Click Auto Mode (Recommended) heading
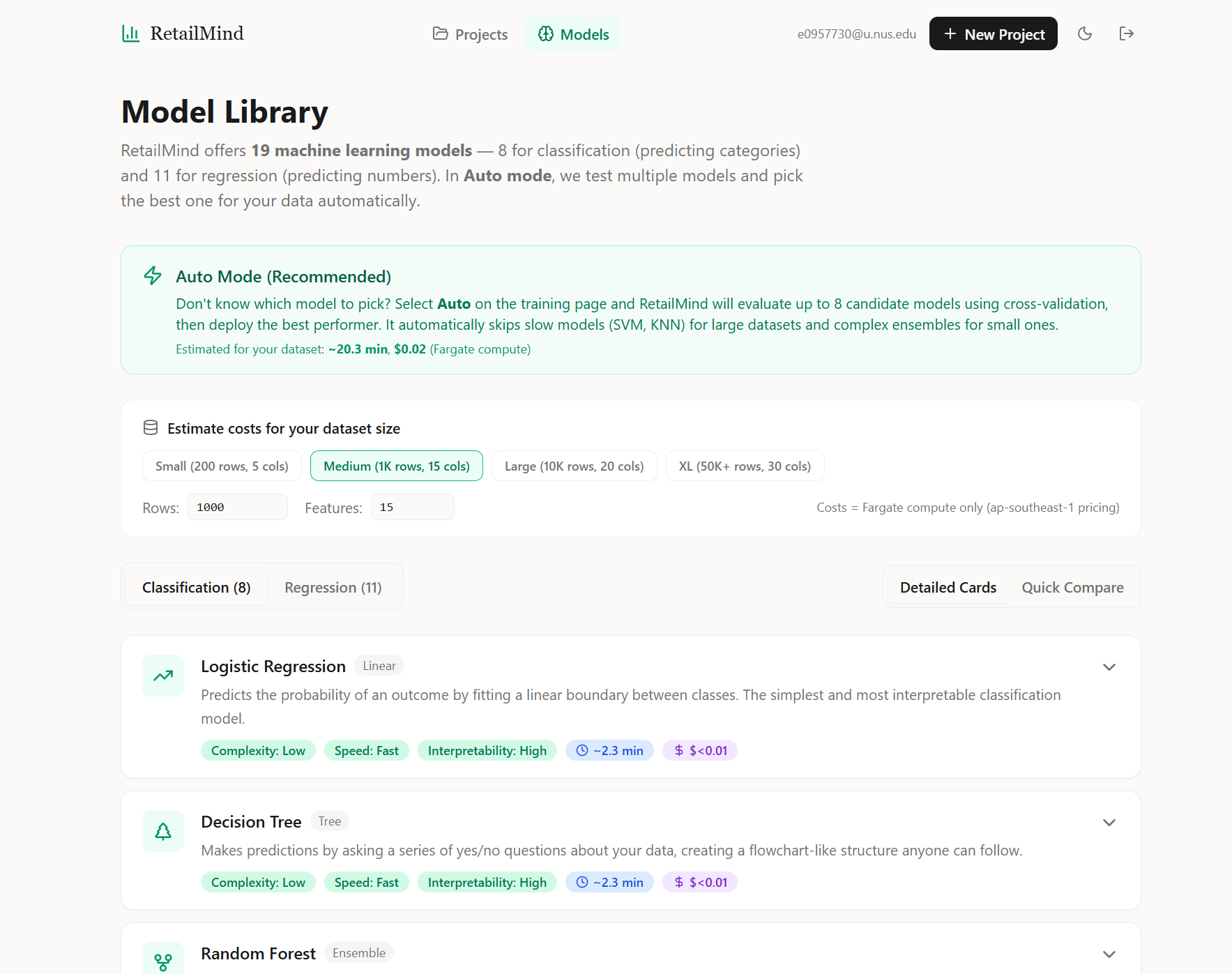 (283, 277)
